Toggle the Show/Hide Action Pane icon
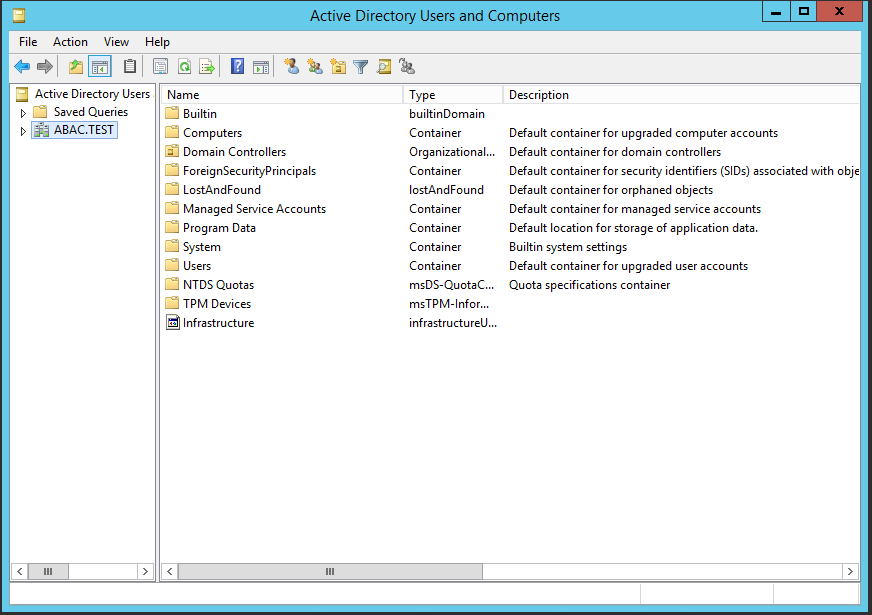The image size is (872, 615). point(261,67)
